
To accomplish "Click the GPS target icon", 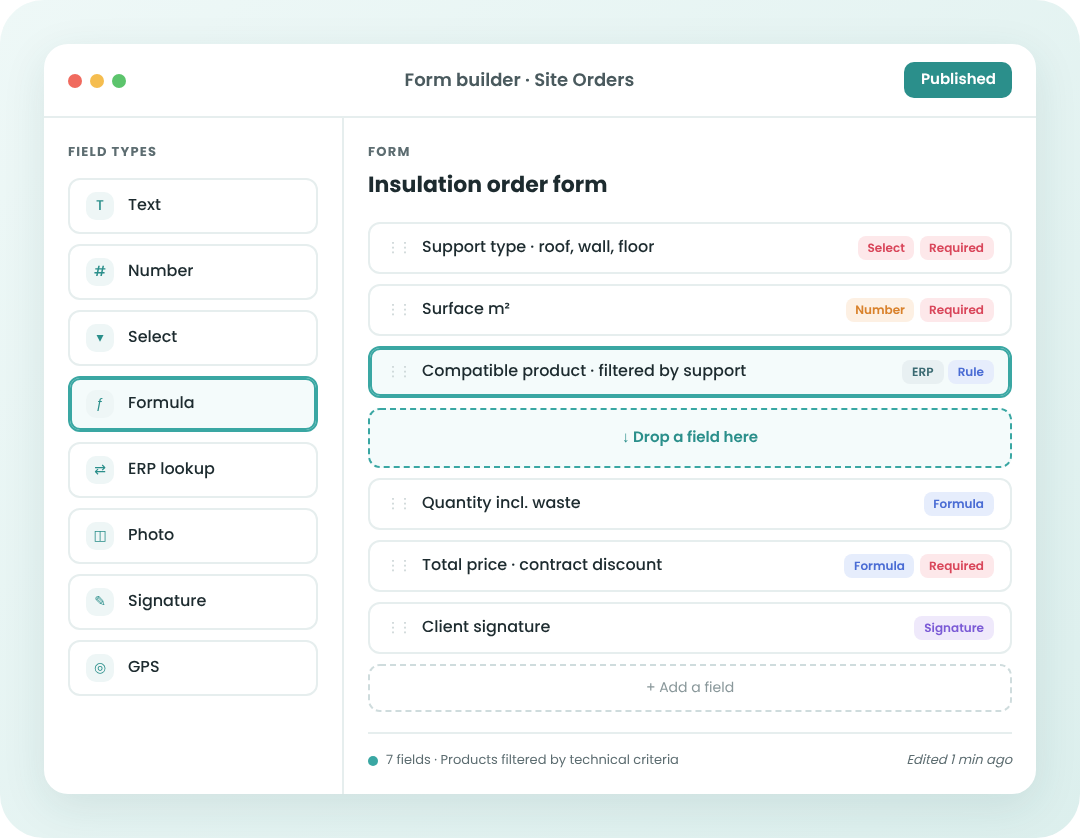I will tap(100, 668).
